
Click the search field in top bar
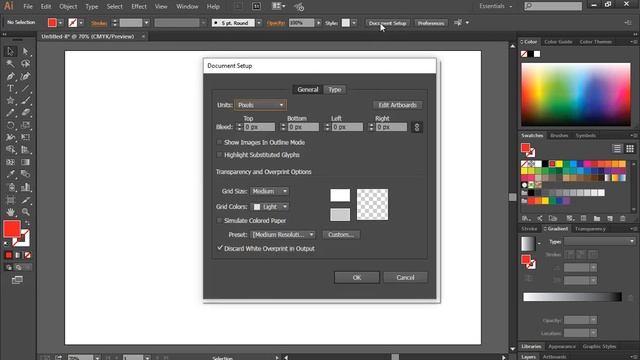pyautogui.click(x=553, y=6)
